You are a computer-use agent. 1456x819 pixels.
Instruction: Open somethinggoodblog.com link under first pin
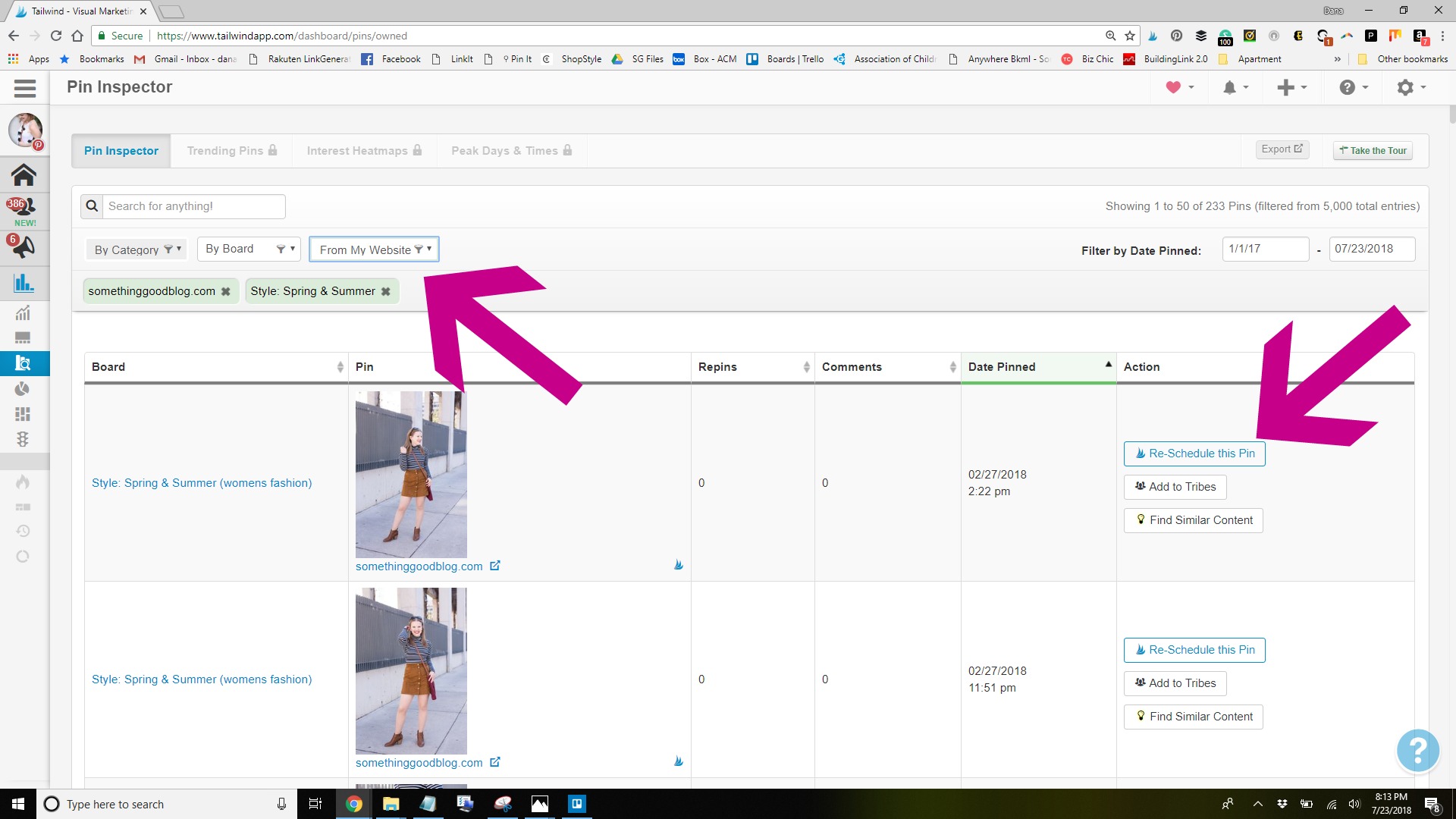(x=419, y=566)
